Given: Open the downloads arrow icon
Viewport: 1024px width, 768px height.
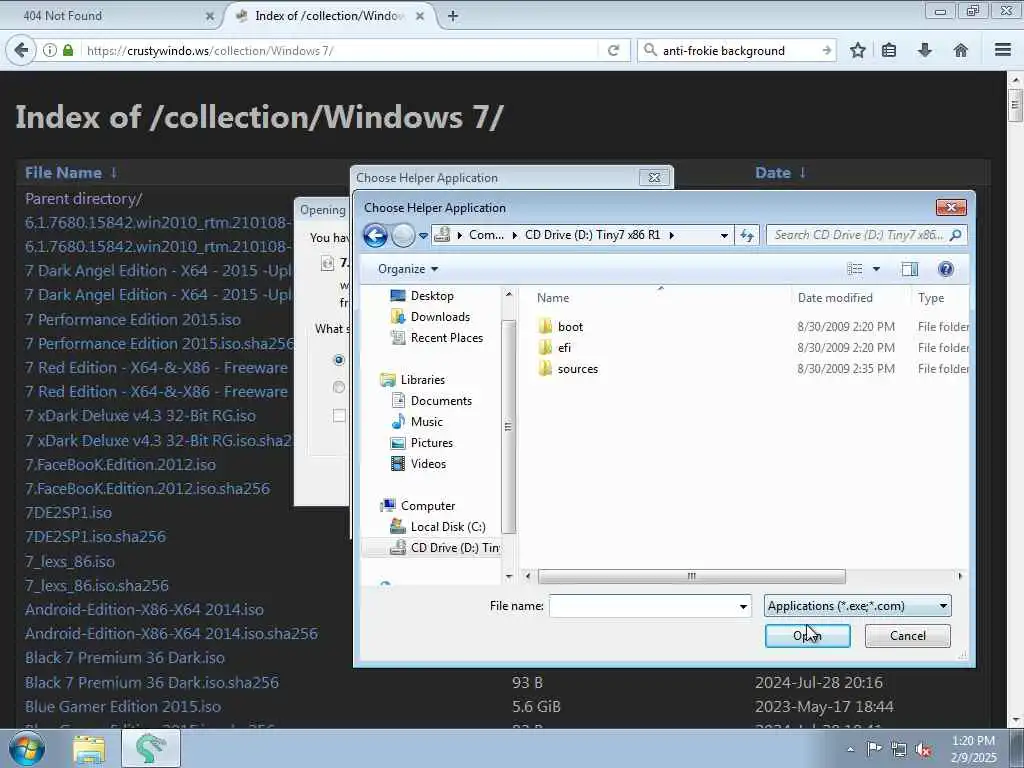Looking at the screenshot, I should click(925, 50).
